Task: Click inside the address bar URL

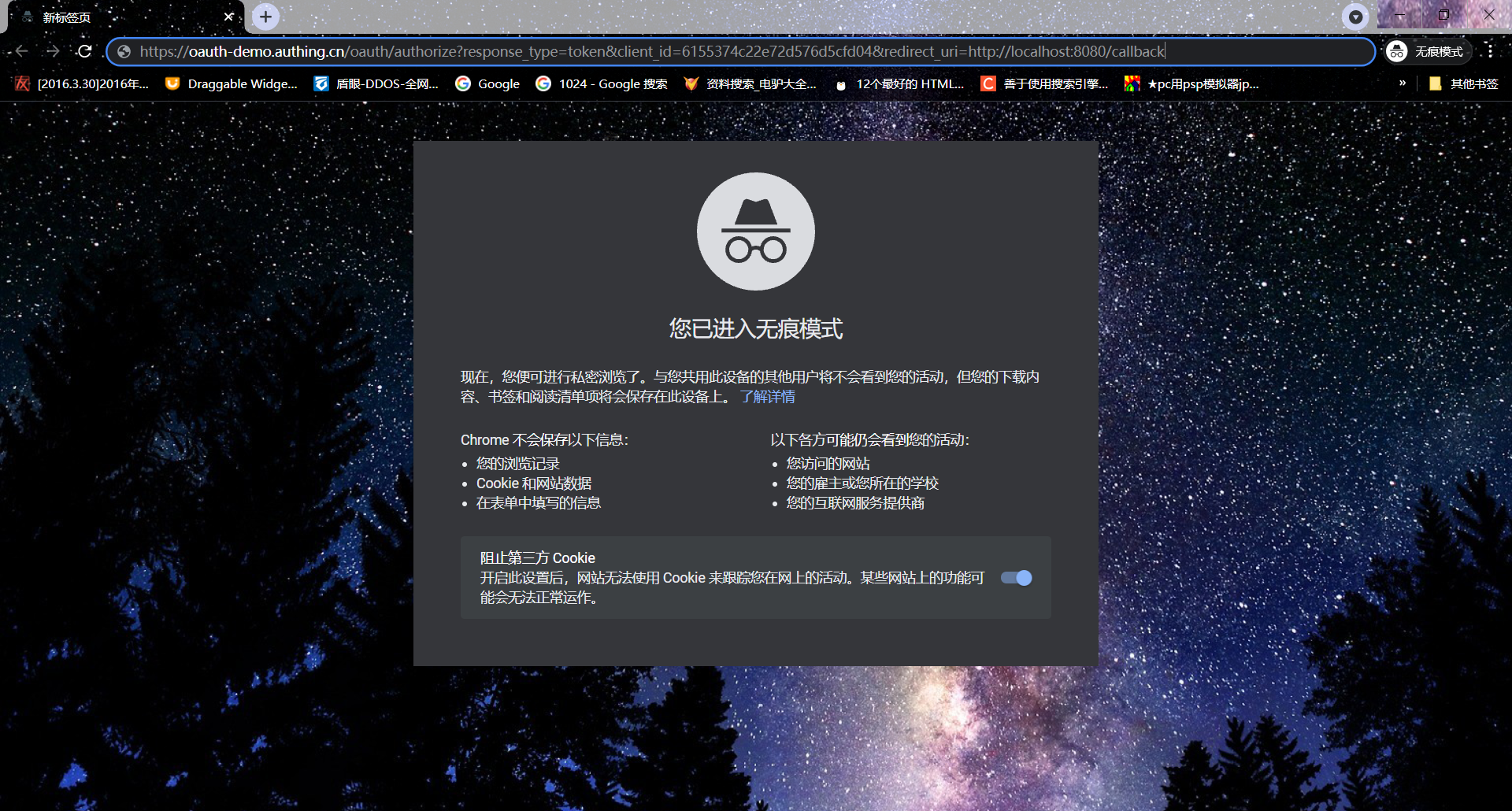Action: 652,51
